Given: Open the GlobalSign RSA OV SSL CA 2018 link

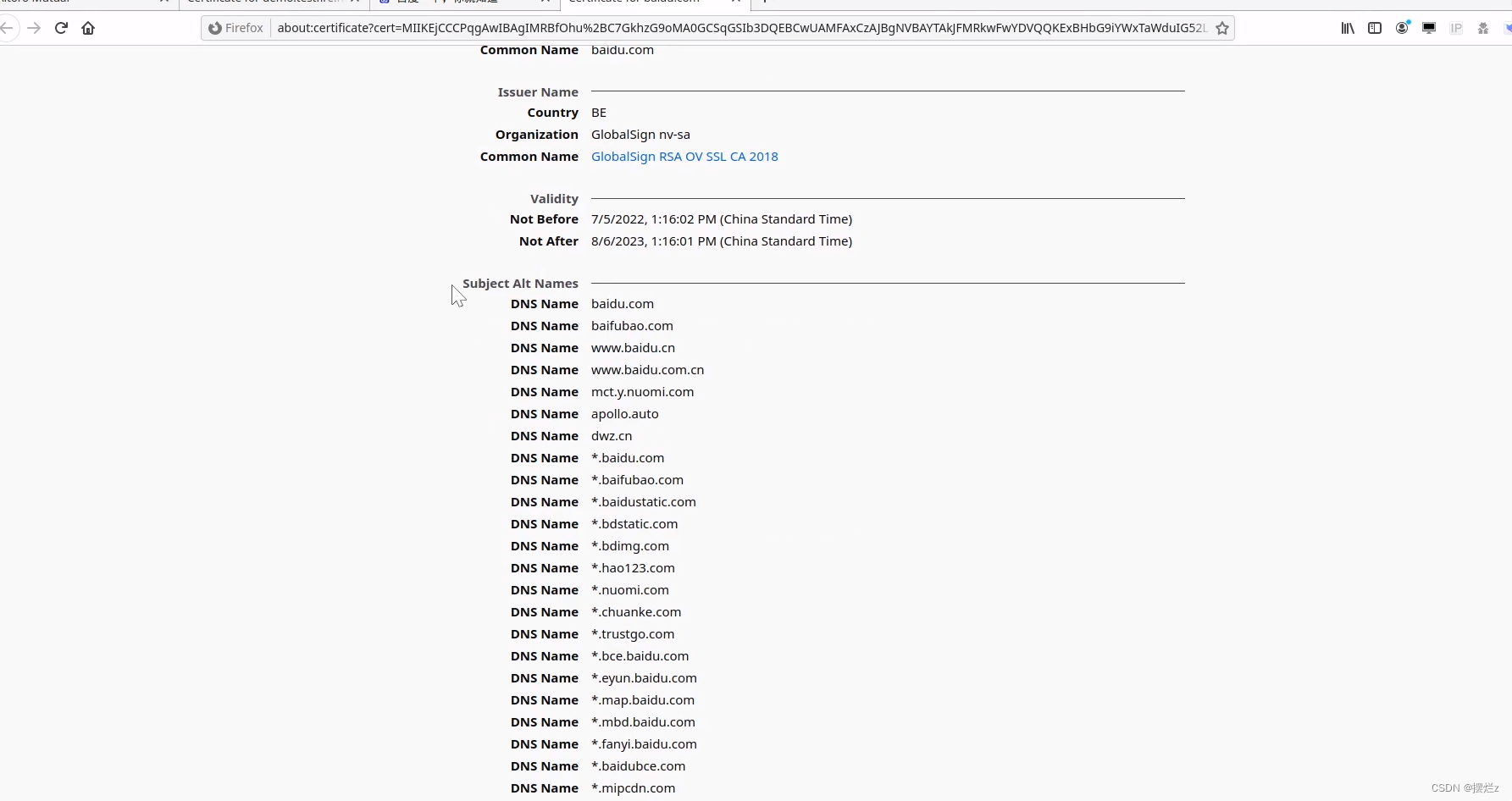Looking at the screenshot, I should coord(684,157).
